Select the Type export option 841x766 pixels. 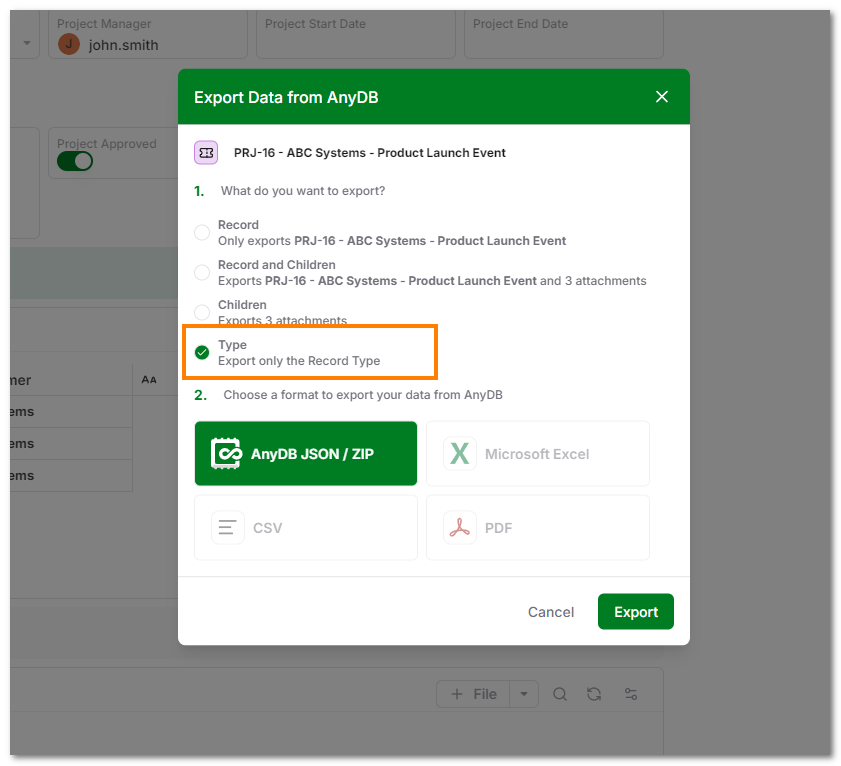click(202, 352)
